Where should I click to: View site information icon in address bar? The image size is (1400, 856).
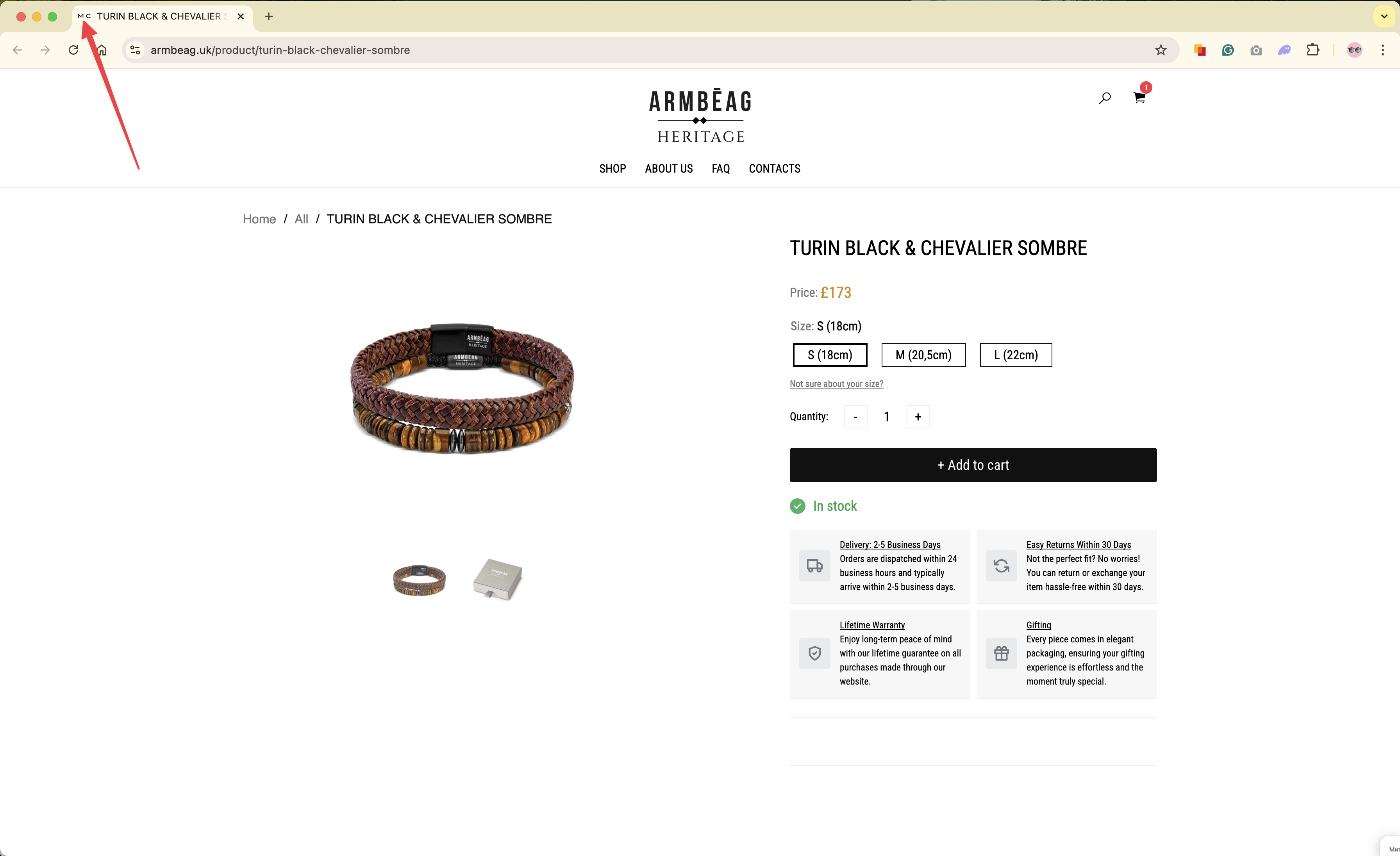click(x=135, y=50)
